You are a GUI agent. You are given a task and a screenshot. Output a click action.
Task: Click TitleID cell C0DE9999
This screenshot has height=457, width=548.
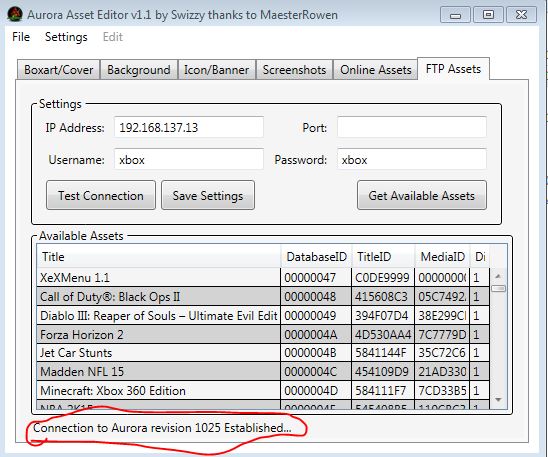tap(383, 278)
